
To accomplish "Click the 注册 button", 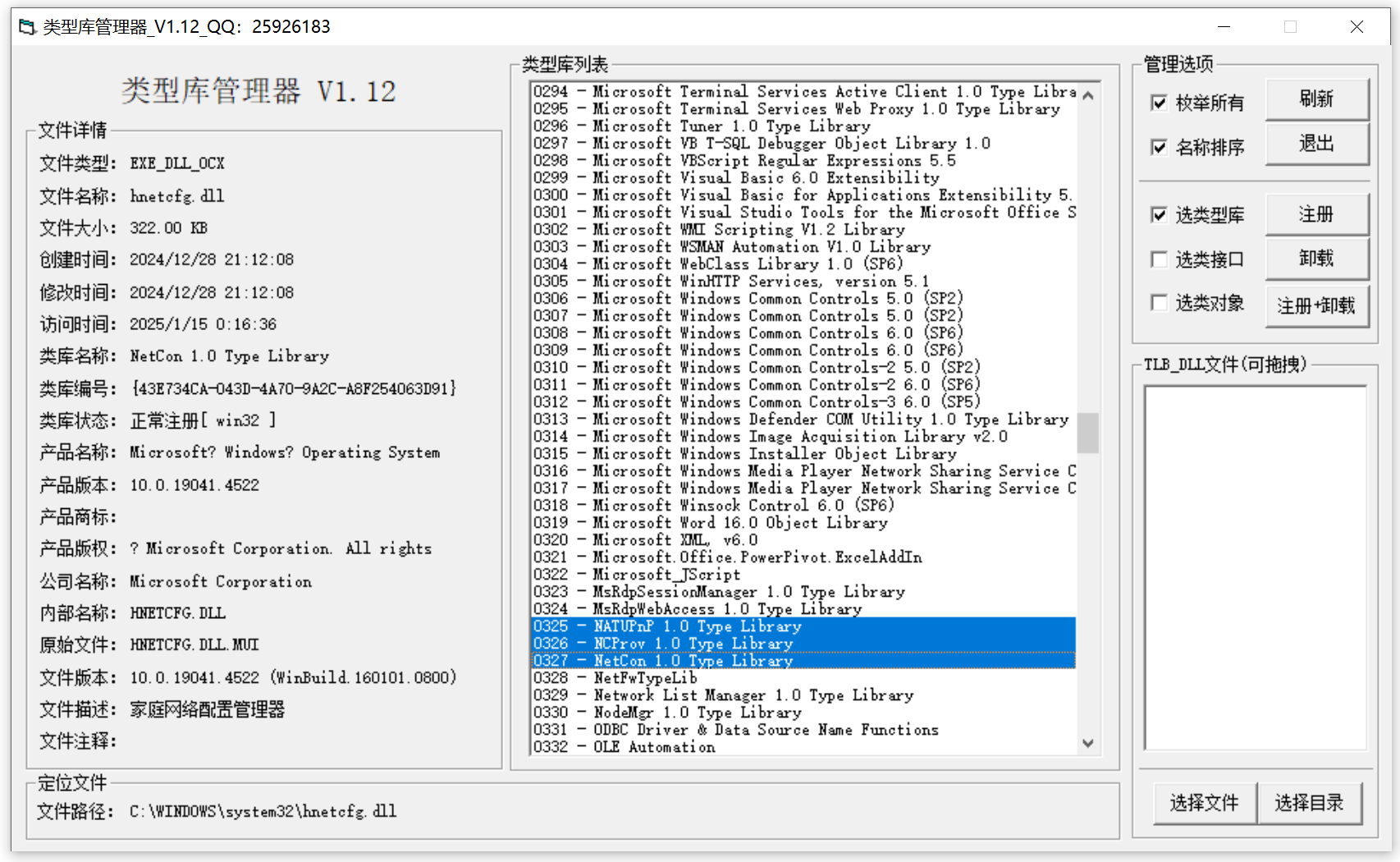I will click(1316, 214).
